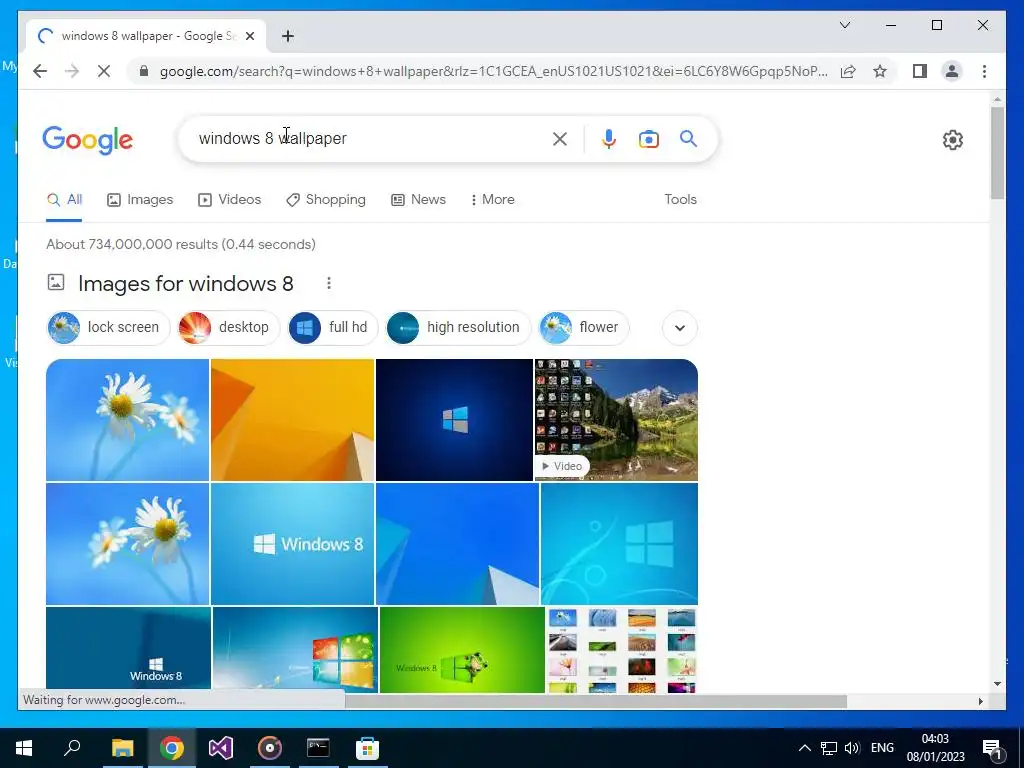Screen dimensions: 1024x768
Task: Open Command Prompt from taskbar
Action: pos(318,748)
